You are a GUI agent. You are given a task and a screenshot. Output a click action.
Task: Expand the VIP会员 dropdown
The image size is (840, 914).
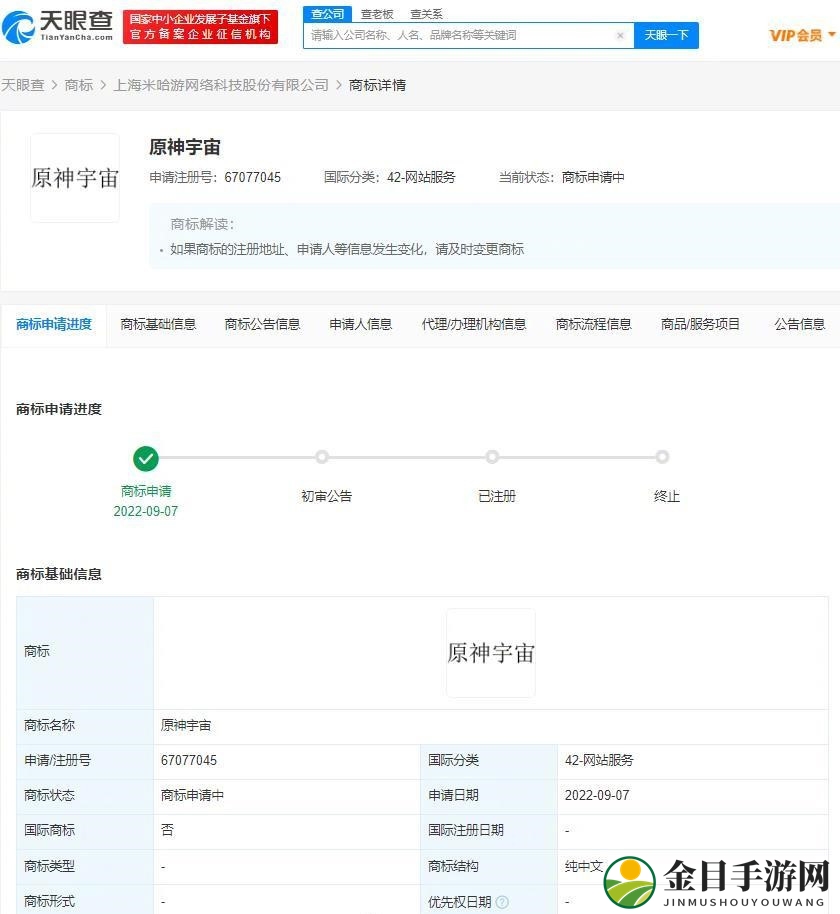click(803, 35)
